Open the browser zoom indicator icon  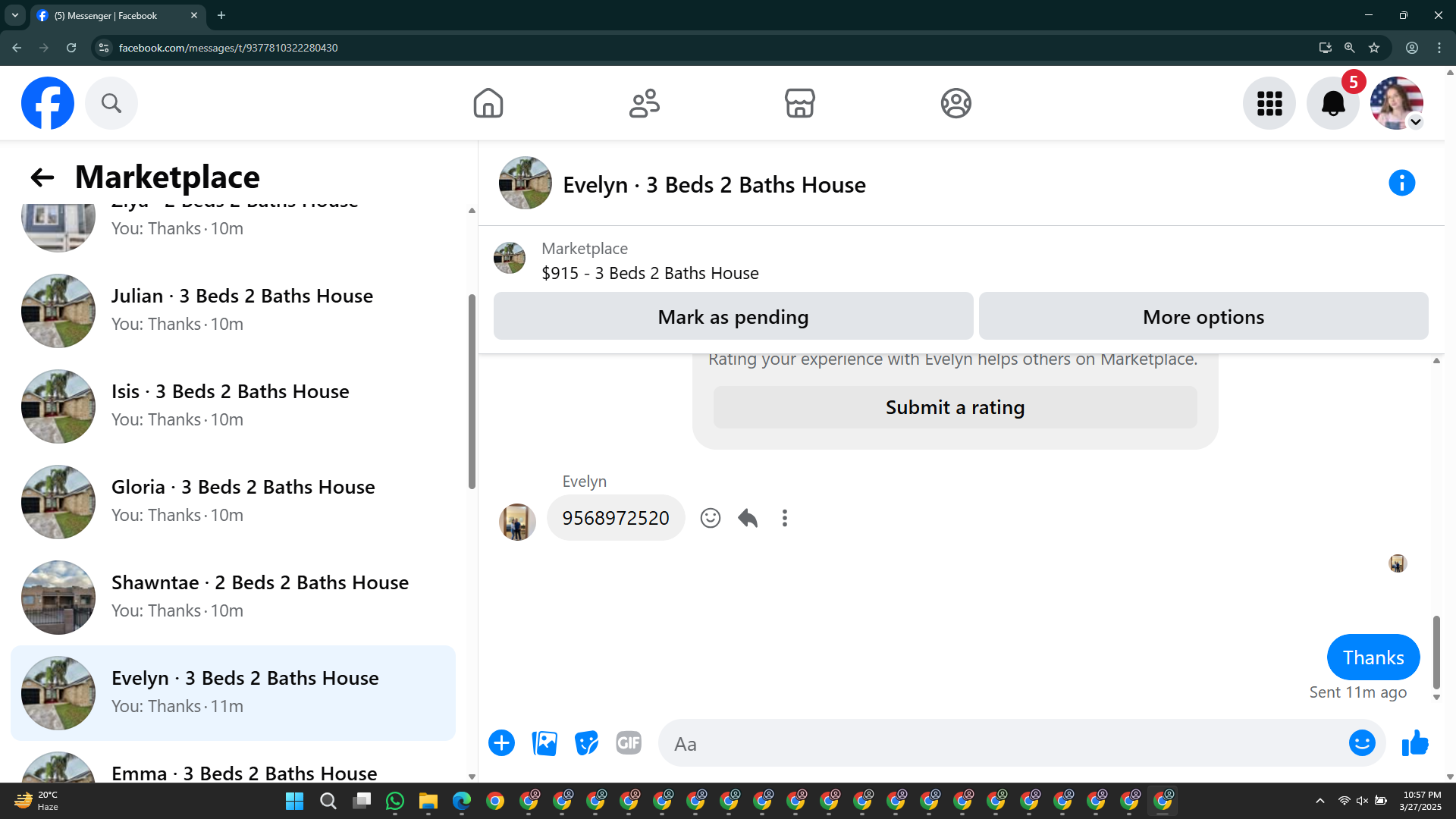point(1350,48)
